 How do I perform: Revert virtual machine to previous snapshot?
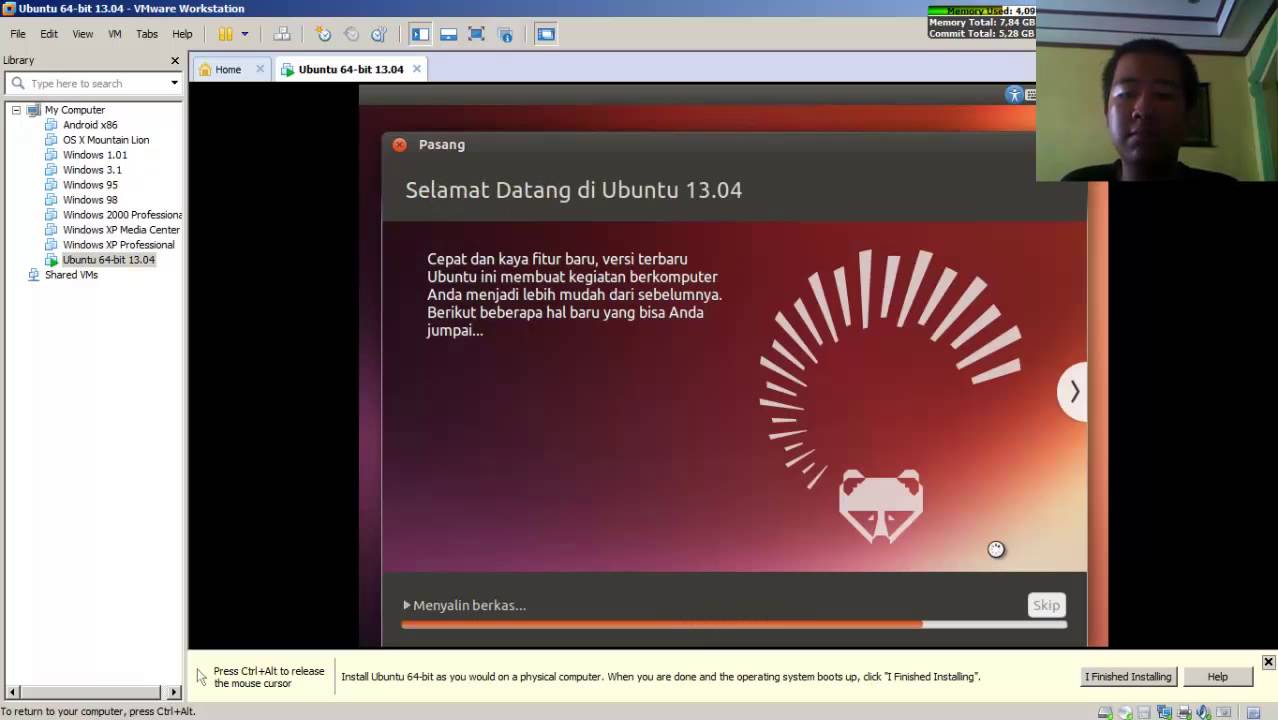pyautogui.click(x=351, y=34)
